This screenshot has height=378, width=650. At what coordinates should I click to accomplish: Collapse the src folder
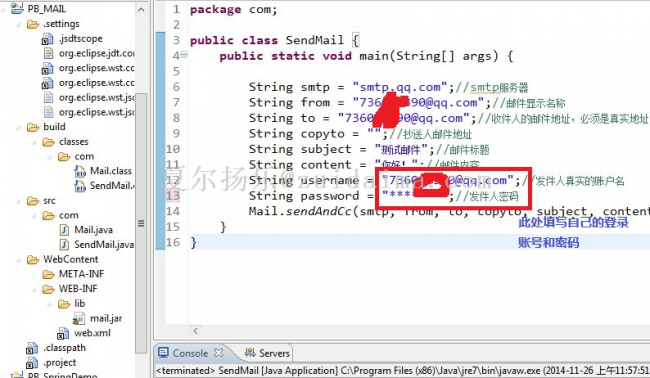click(18, 201)
